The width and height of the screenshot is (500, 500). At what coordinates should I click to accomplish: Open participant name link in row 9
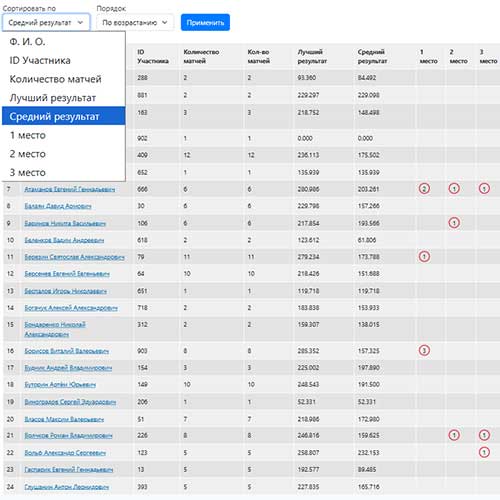[x=65, y=223]
